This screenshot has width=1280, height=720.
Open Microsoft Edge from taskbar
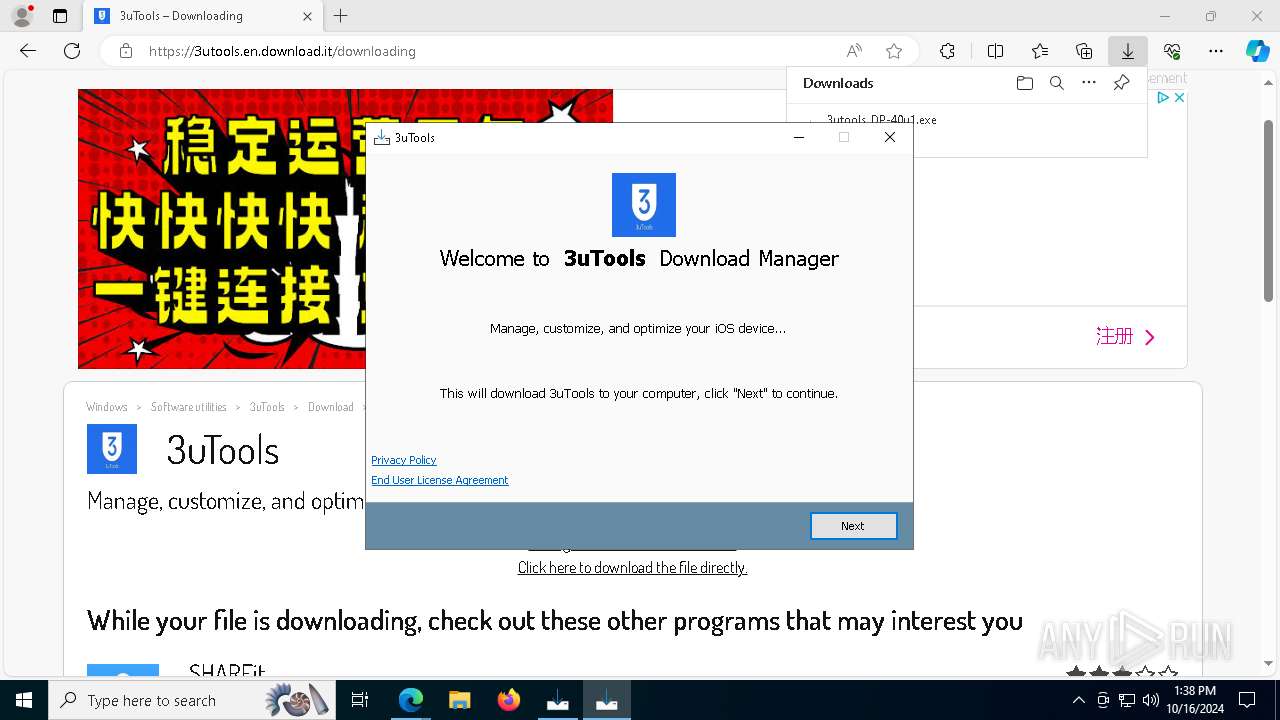point(411,700)
